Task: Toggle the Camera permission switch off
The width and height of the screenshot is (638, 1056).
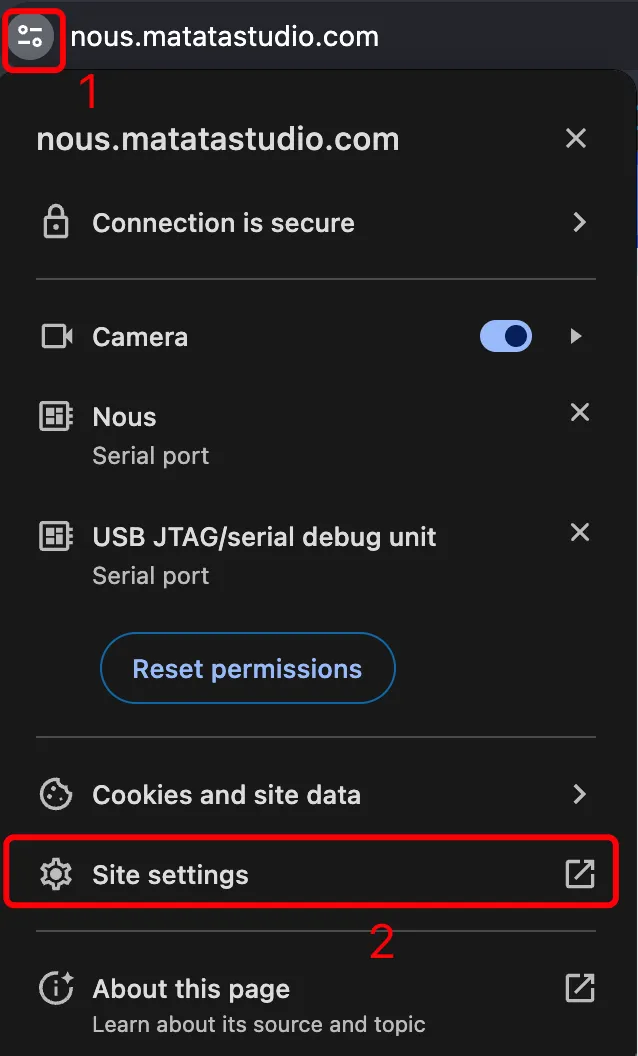Action: [506, 336]
